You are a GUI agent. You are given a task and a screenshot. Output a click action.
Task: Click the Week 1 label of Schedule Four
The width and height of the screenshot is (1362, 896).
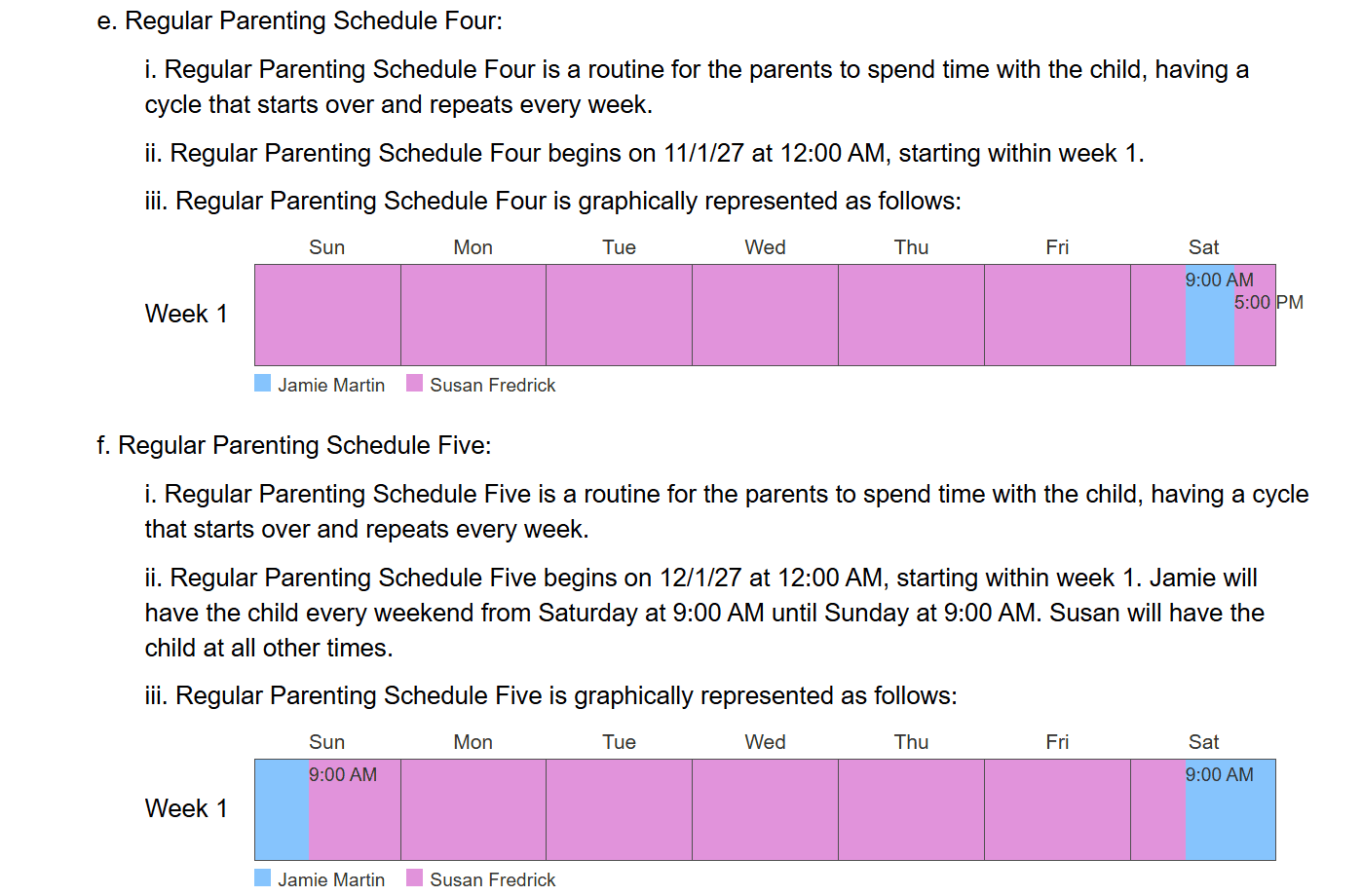click(x=186, y=314)
